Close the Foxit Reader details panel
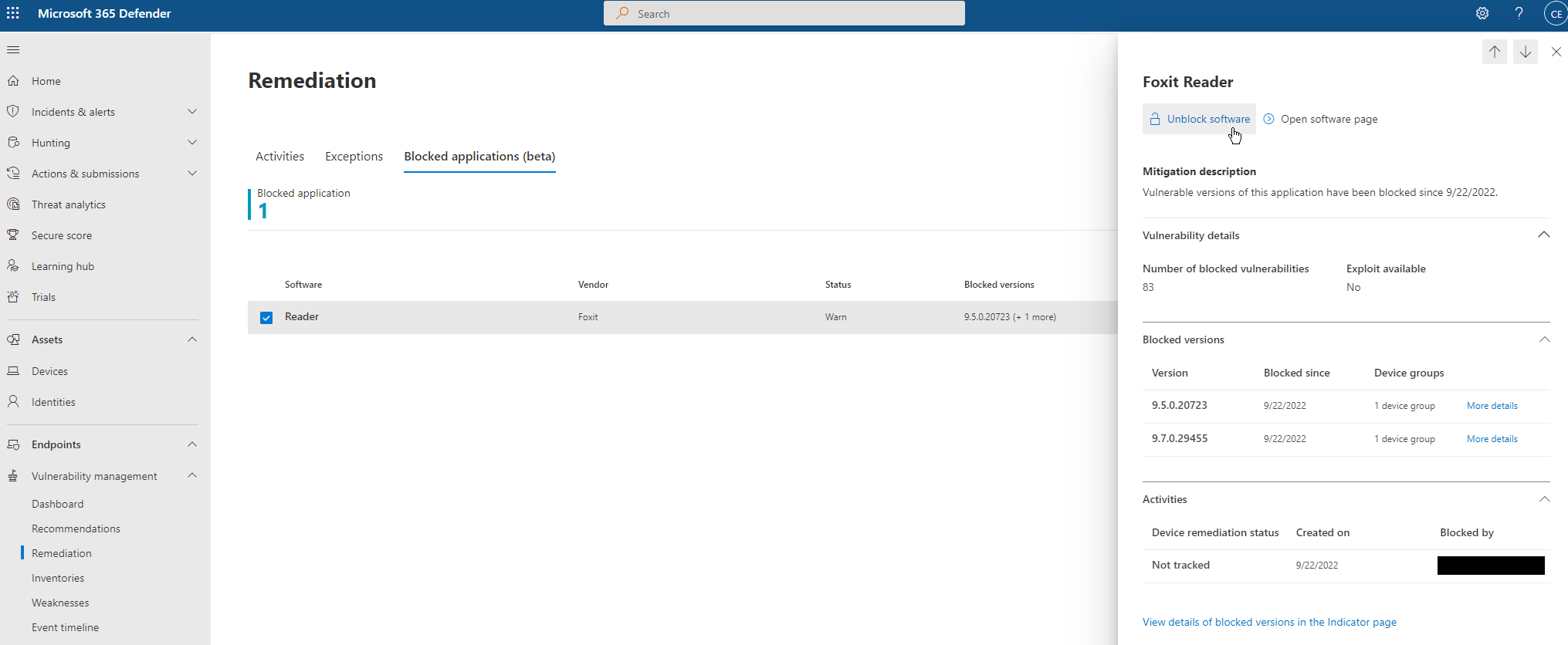This screenshot has width=1568, height=645. click(1556, 52)
